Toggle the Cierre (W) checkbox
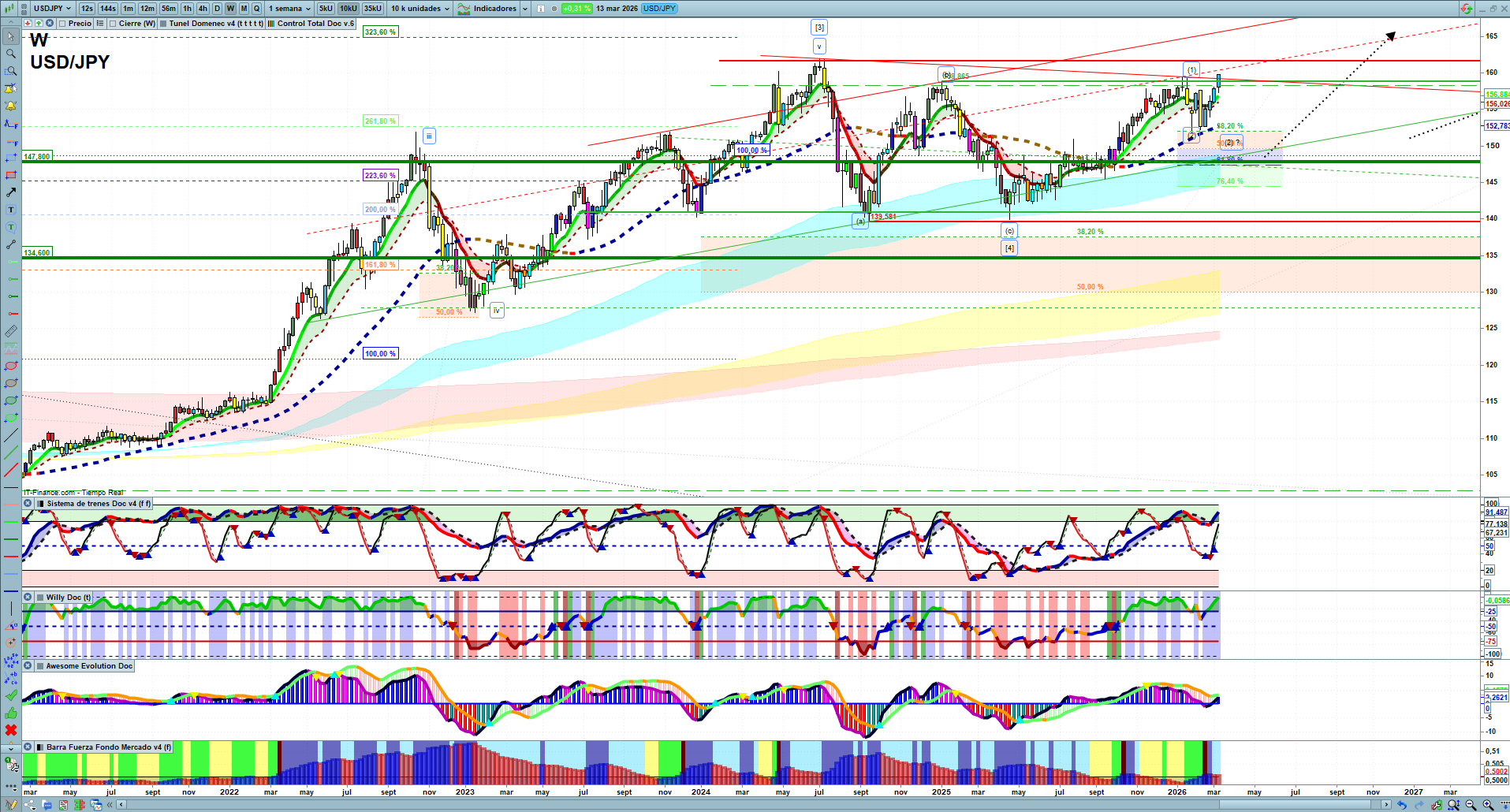Viewport: 1510px width, 812px height. click(113, 24)
